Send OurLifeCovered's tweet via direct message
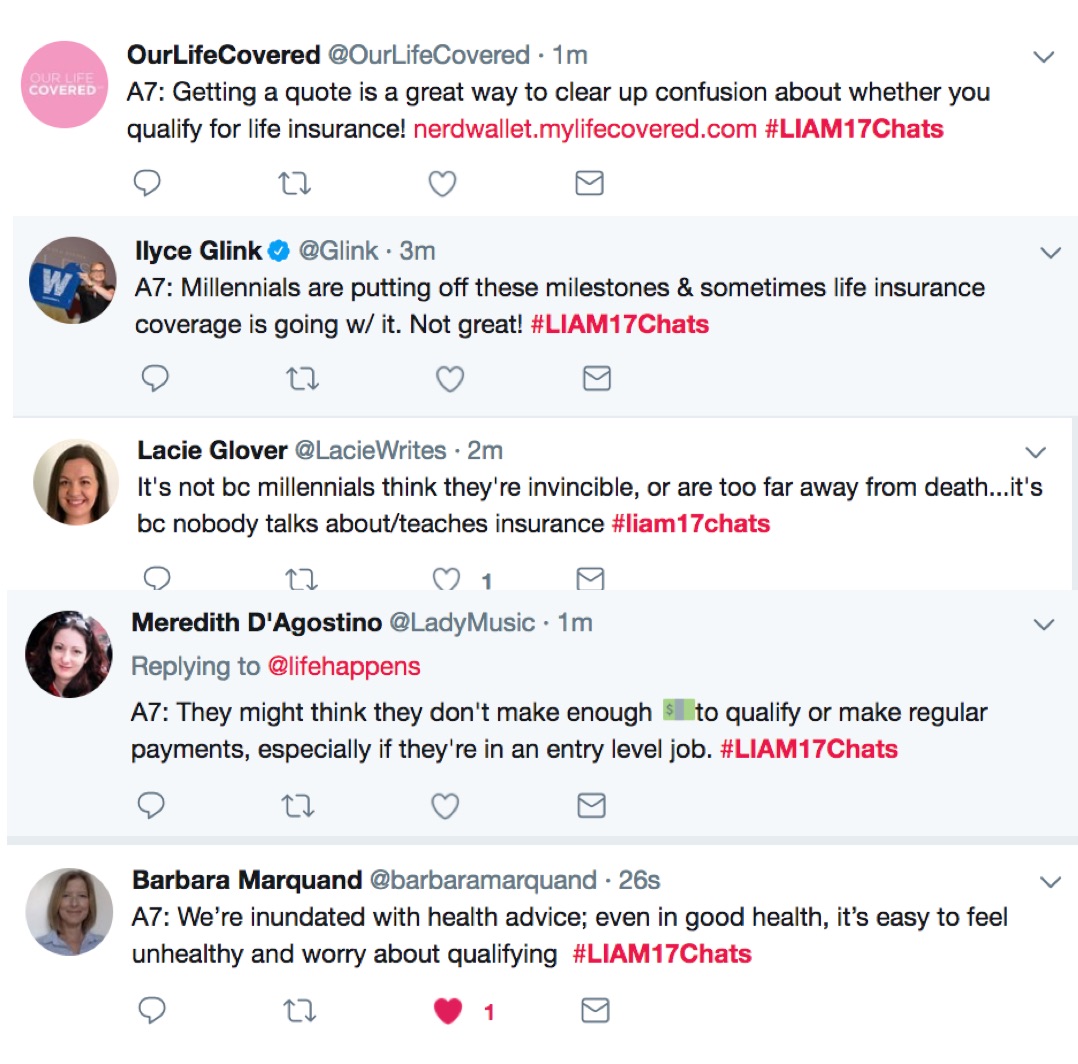 (x=589, y=183)
